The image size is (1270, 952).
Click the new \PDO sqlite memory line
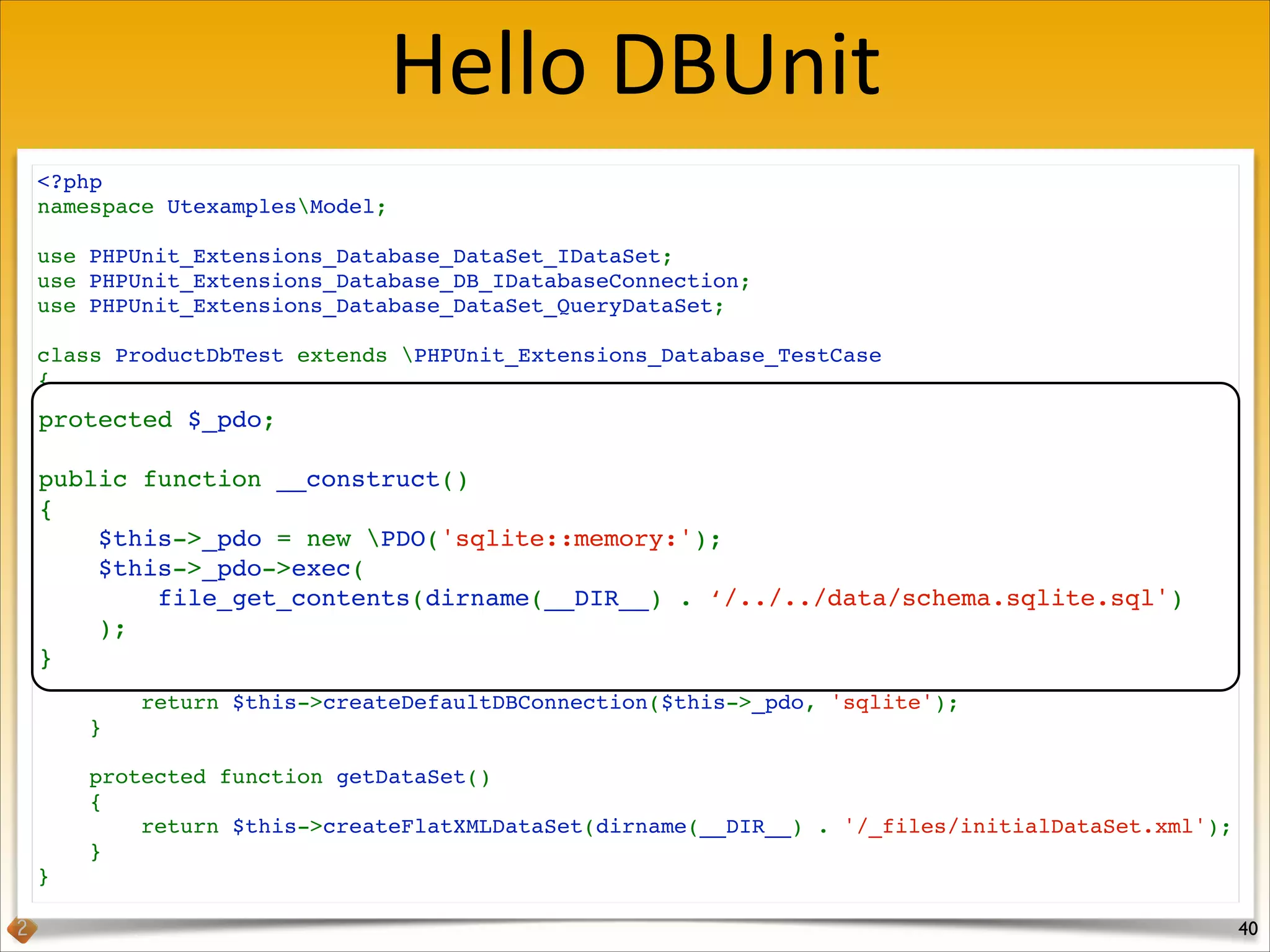tap(409, 539)
